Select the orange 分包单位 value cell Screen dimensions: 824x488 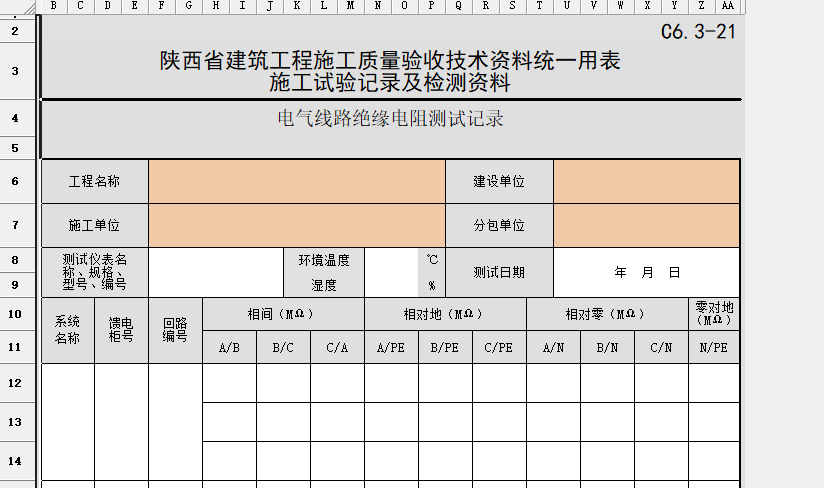tap(646, 225)
